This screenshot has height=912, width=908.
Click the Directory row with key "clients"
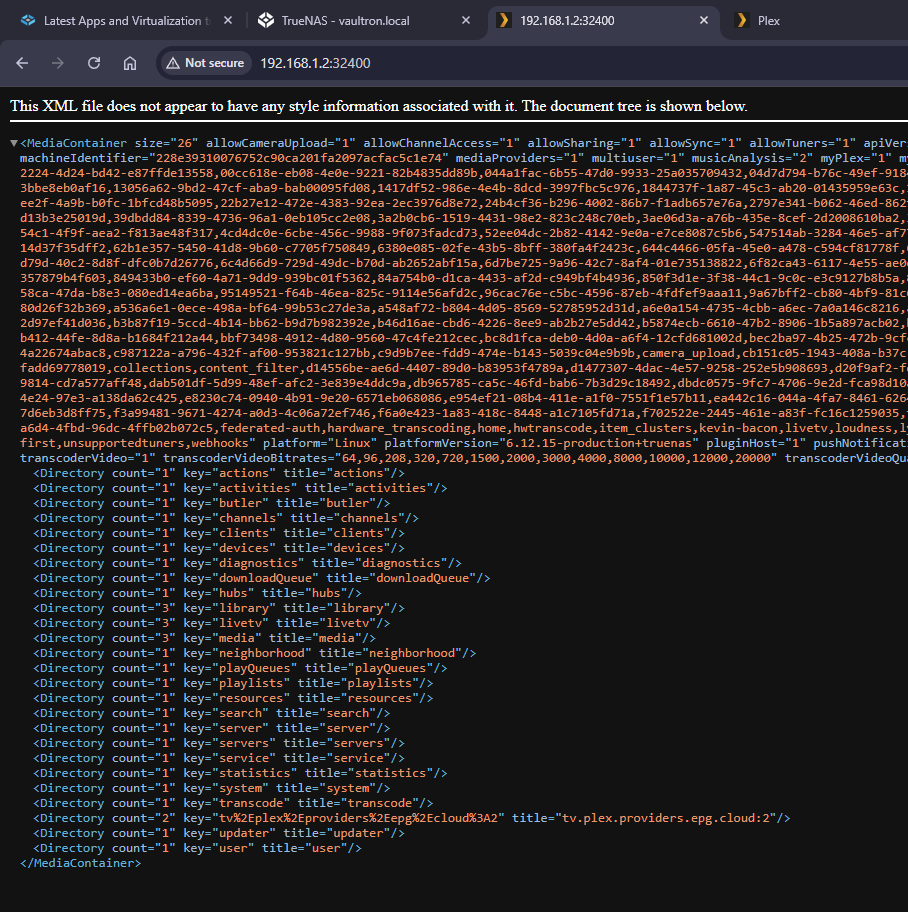pyautogui.click(x=219, y=533)
